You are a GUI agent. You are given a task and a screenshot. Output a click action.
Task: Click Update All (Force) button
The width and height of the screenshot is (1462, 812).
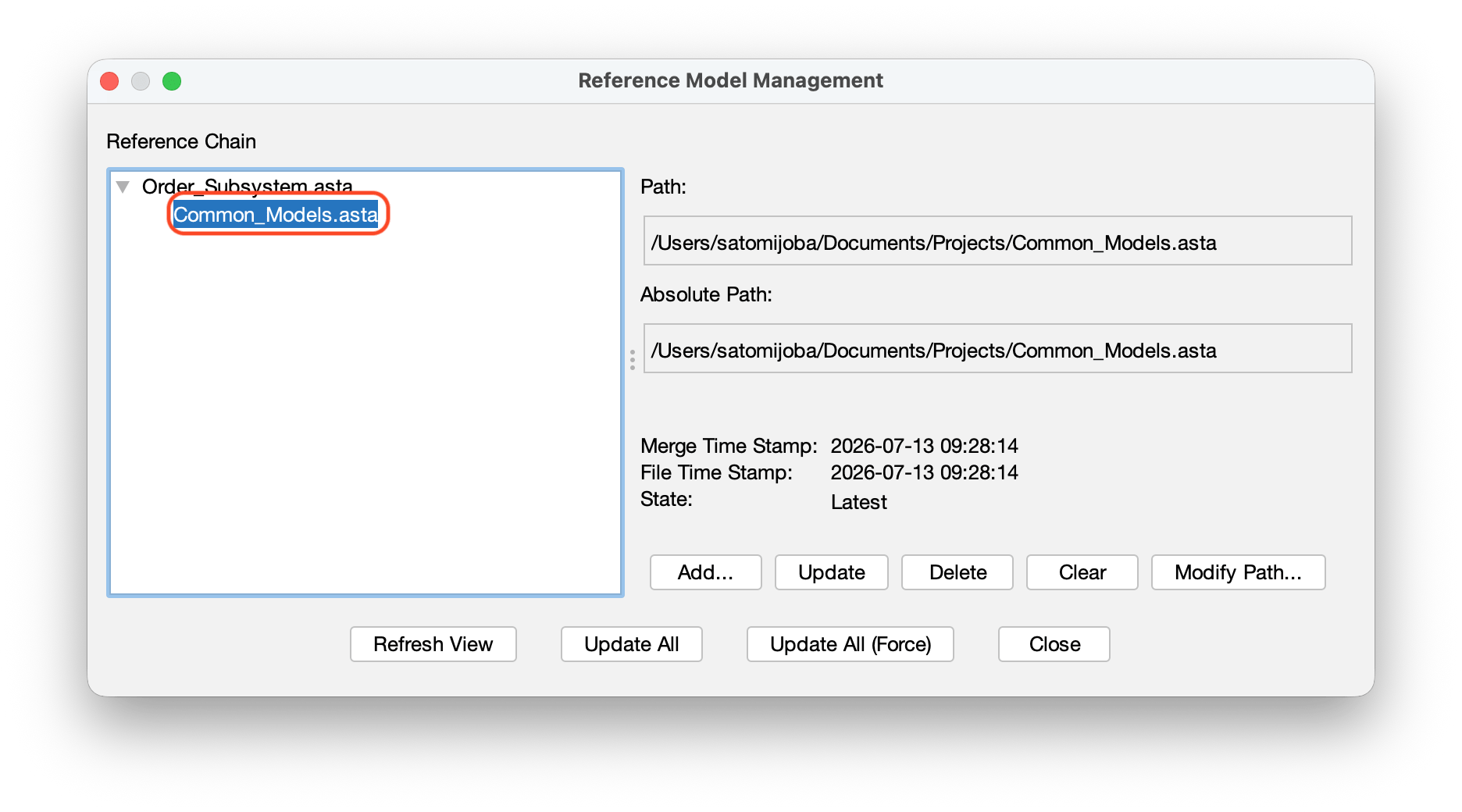point(850,644)
